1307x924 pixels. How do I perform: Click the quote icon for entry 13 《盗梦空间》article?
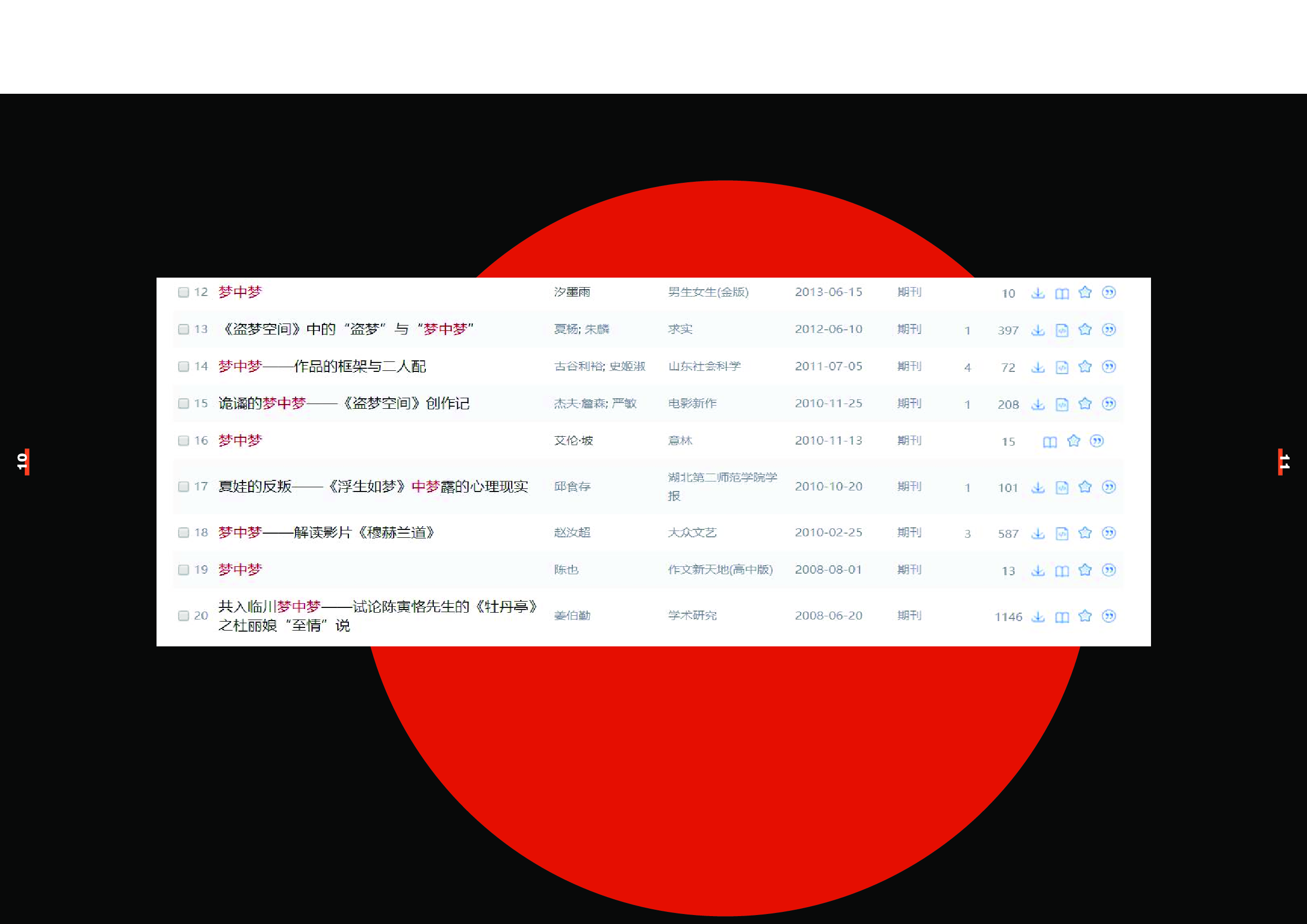[x=1109, y=329]
